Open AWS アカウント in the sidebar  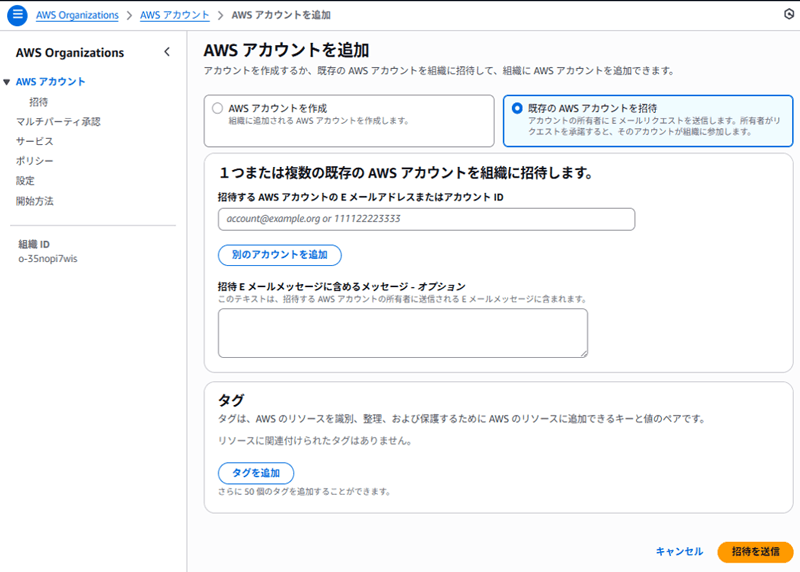[x=50, y=82]
